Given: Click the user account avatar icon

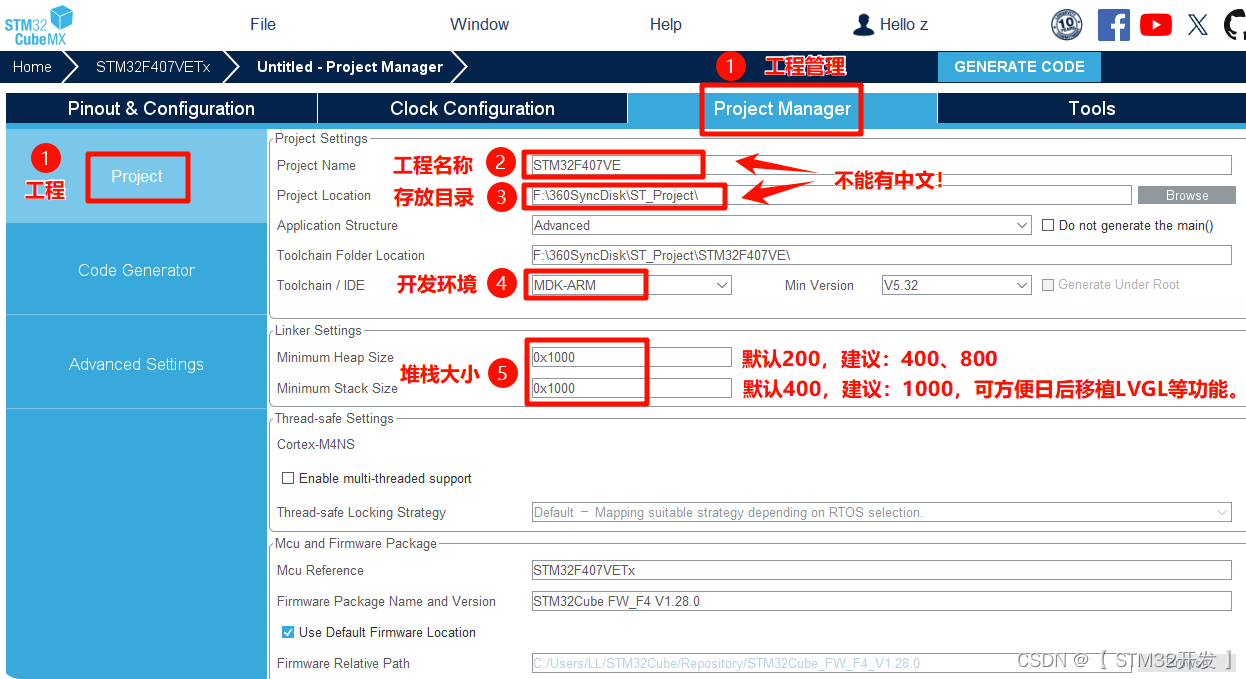Looking at the screenshot, I should (x=863, y=25).
